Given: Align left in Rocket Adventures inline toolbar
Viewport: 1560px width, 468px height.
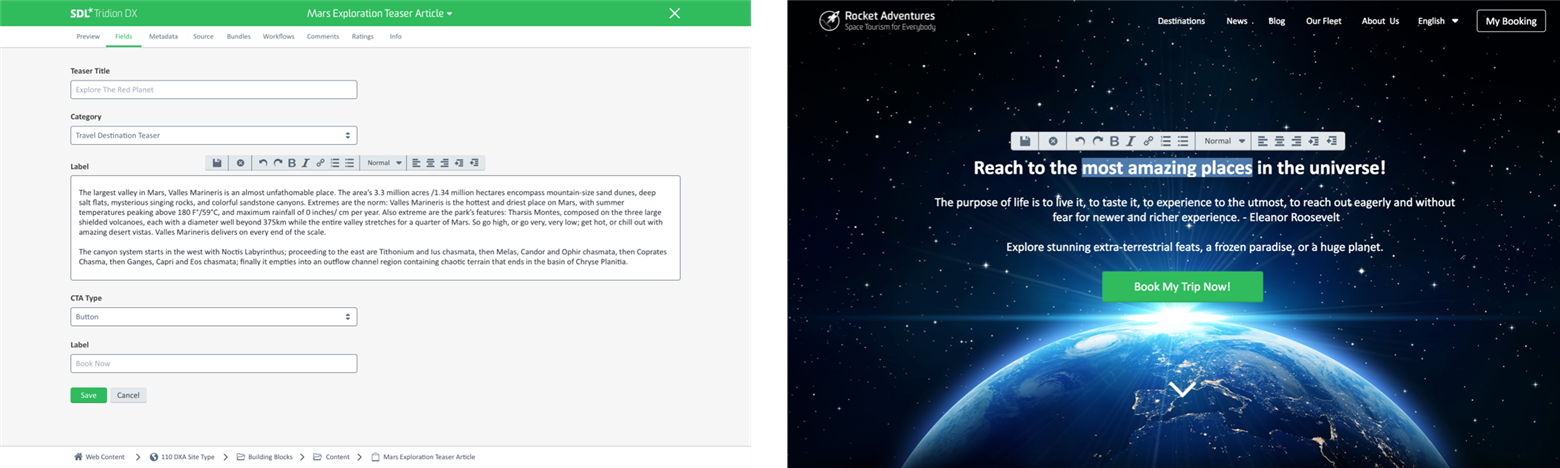Looking at the screenshot, I should pyautogui.click(x=1262, y=141).
